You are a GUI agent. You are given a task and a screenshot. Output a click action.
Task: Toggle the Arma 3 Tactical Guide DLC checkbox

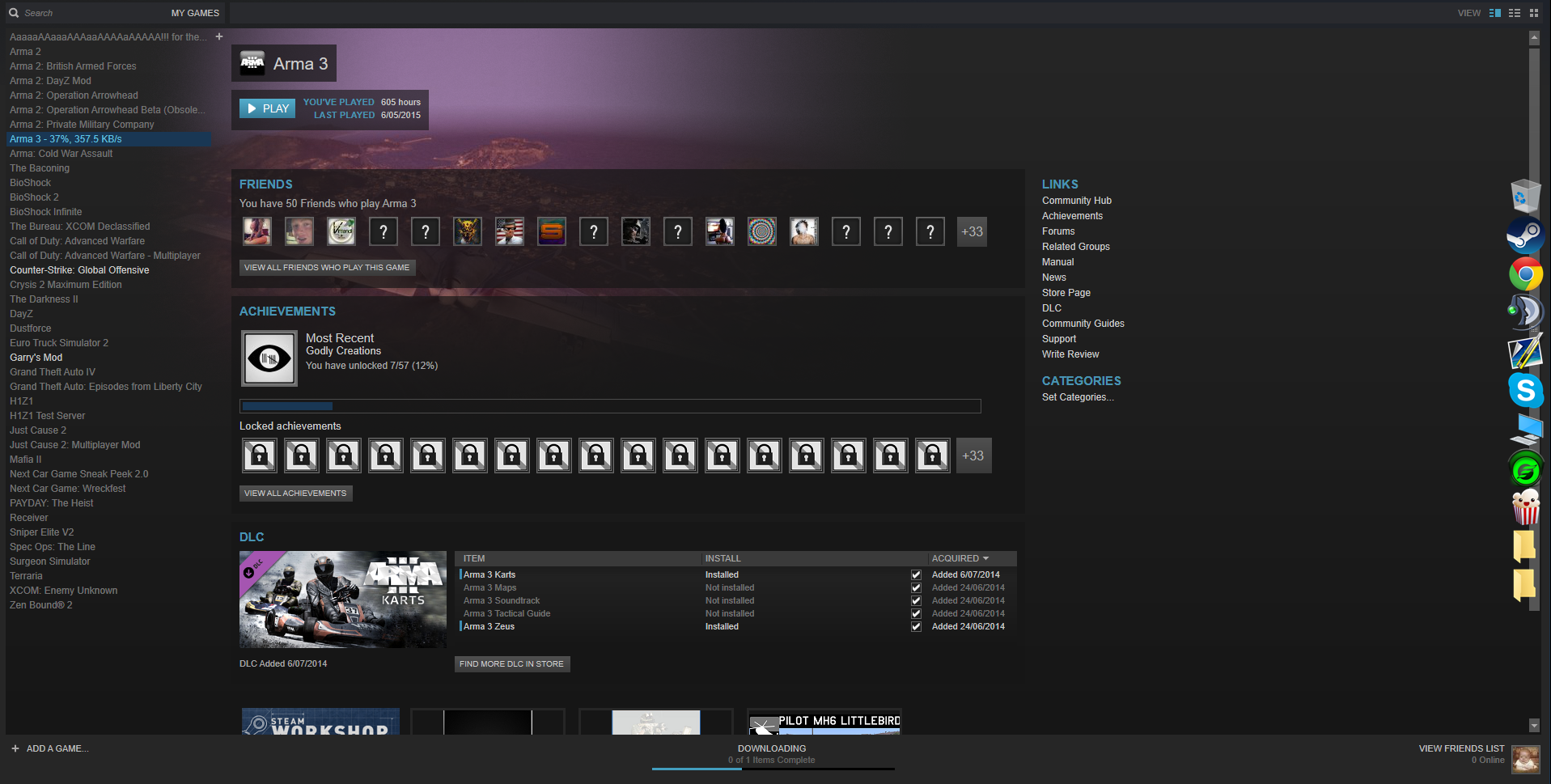tap(917, 614)
